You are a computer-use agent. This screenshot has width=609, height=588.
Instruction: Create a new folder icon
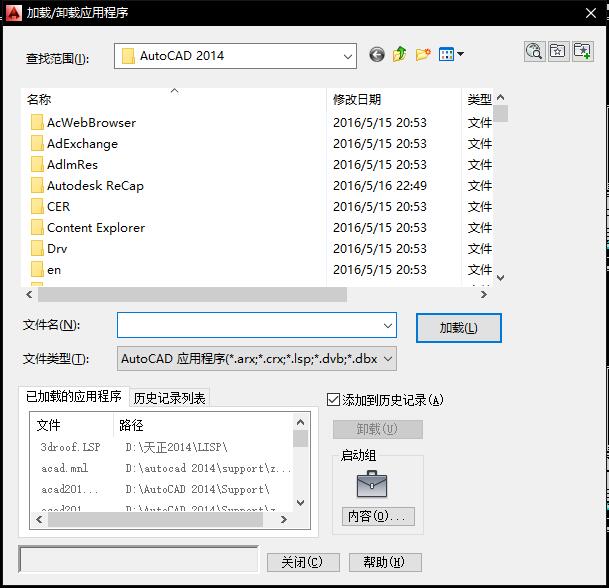(423, 54)
